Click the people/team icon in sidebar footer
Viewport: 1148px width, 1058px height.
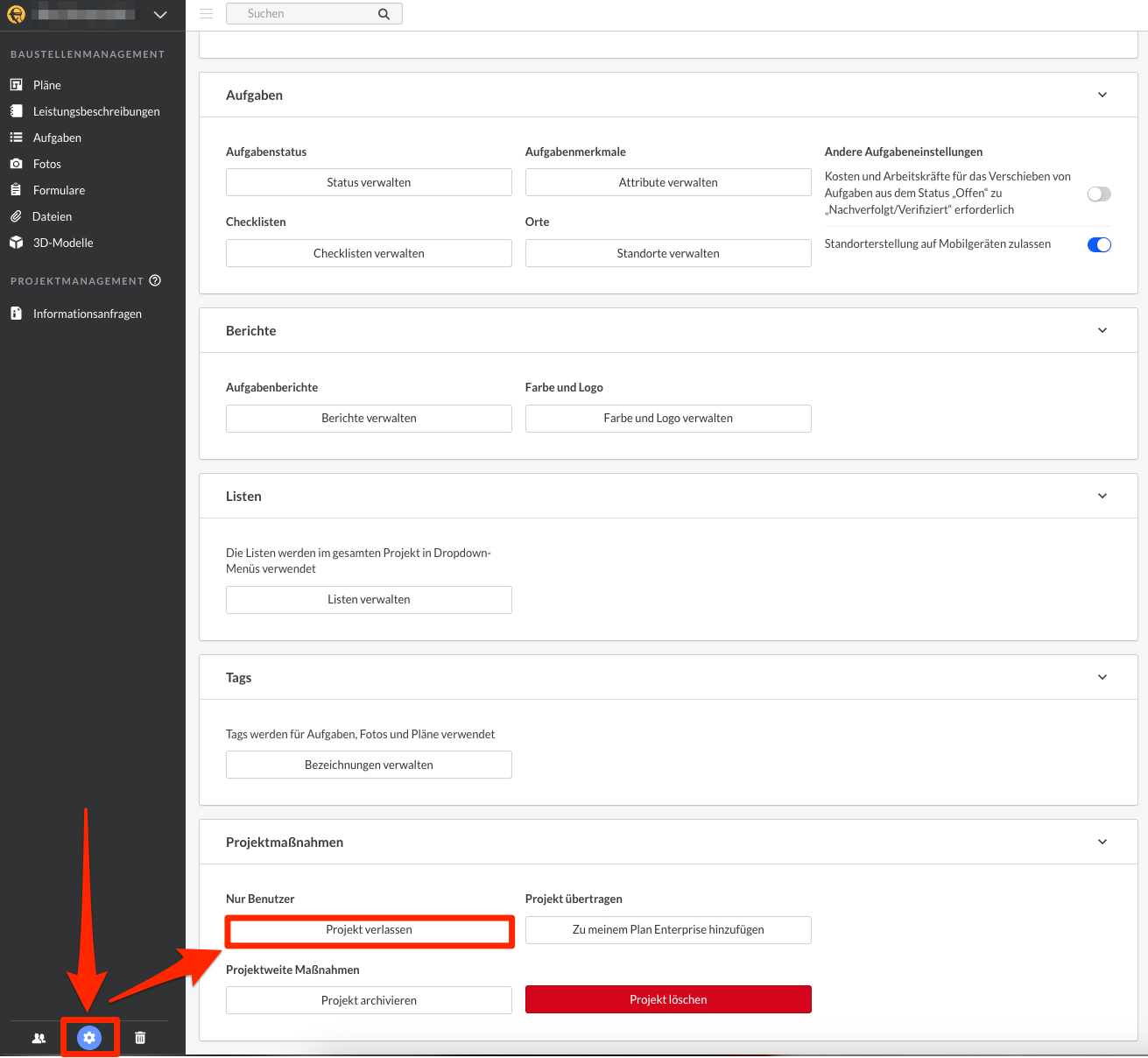pos(39,1038)
